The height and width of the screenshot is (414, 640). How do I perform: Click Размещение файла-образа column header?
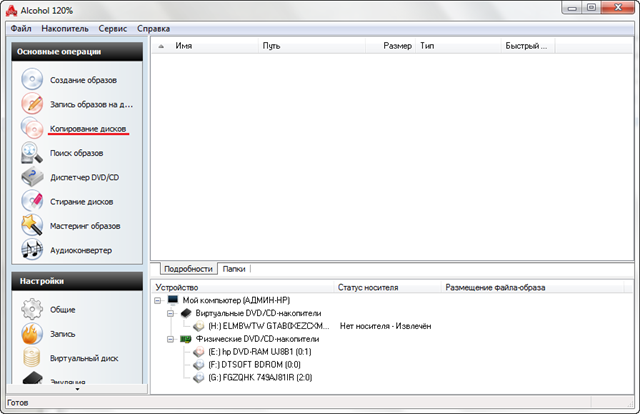[x=533, y=287]
